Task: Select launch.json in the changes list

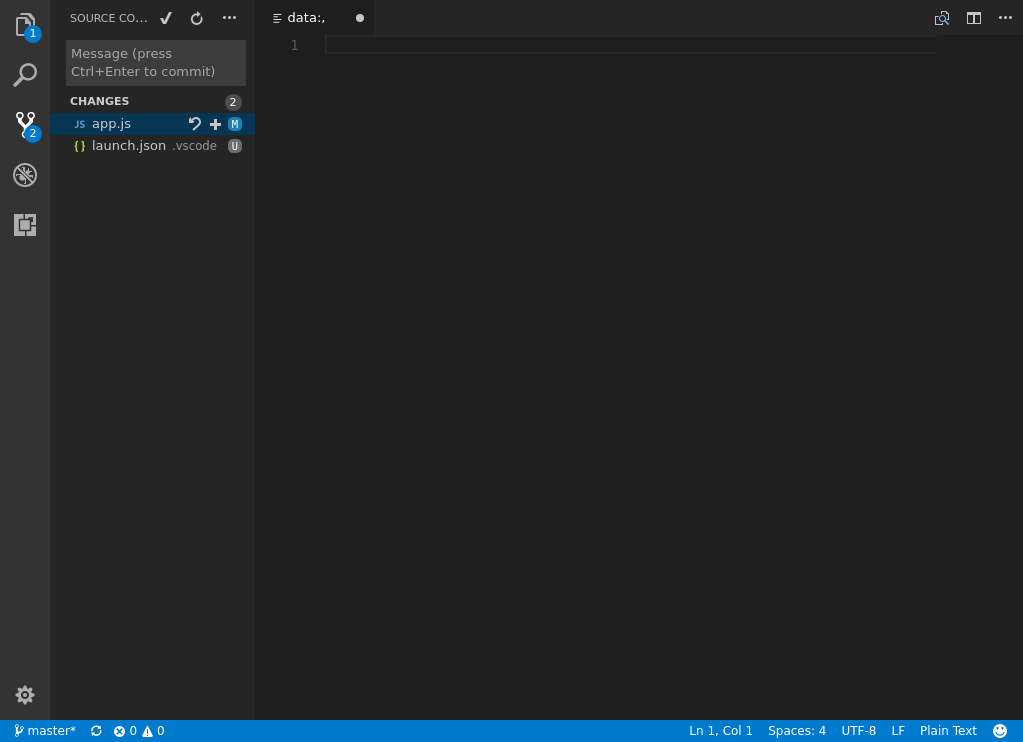Action: tap(128, 145)
